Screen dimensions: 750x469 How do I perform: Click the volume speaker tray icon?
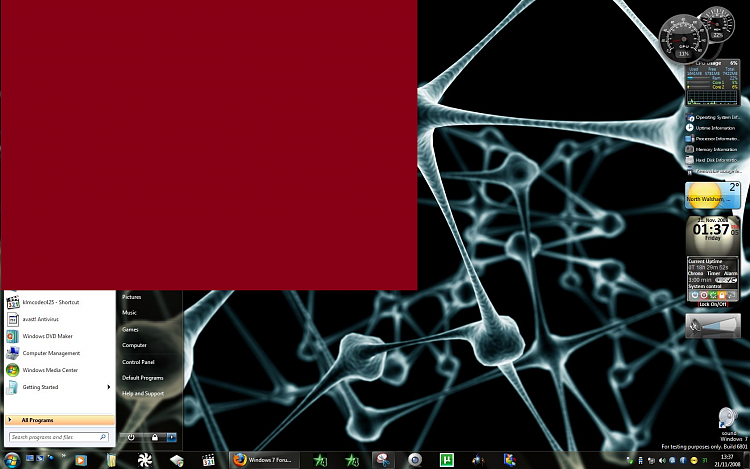pos(662,460)
